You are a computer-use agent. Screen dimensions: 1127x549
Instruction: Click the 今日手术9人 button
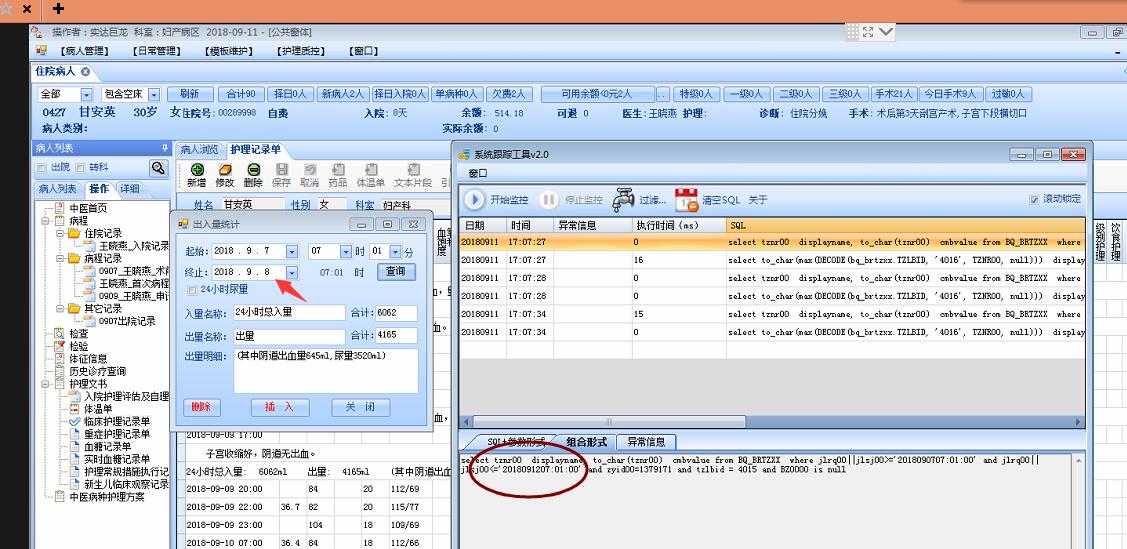(949, 94)
